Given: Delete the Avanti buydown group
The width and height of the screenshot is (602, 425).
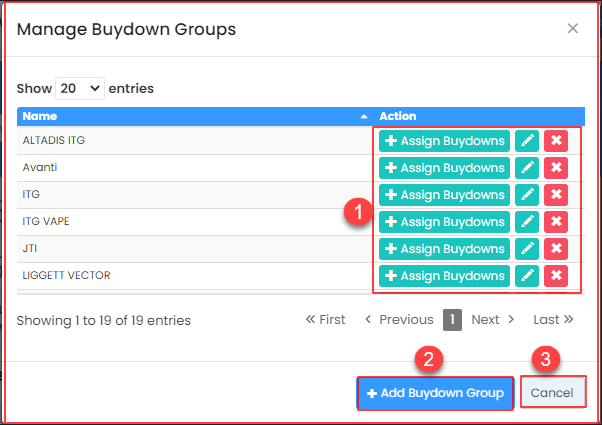Looking at the screenshot, I should tap(556, 168).
